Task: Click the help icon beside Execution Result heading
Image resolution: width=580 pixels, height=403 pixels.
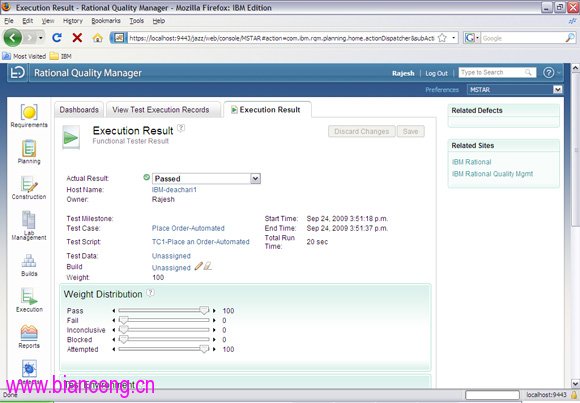Action: point(181,128)
